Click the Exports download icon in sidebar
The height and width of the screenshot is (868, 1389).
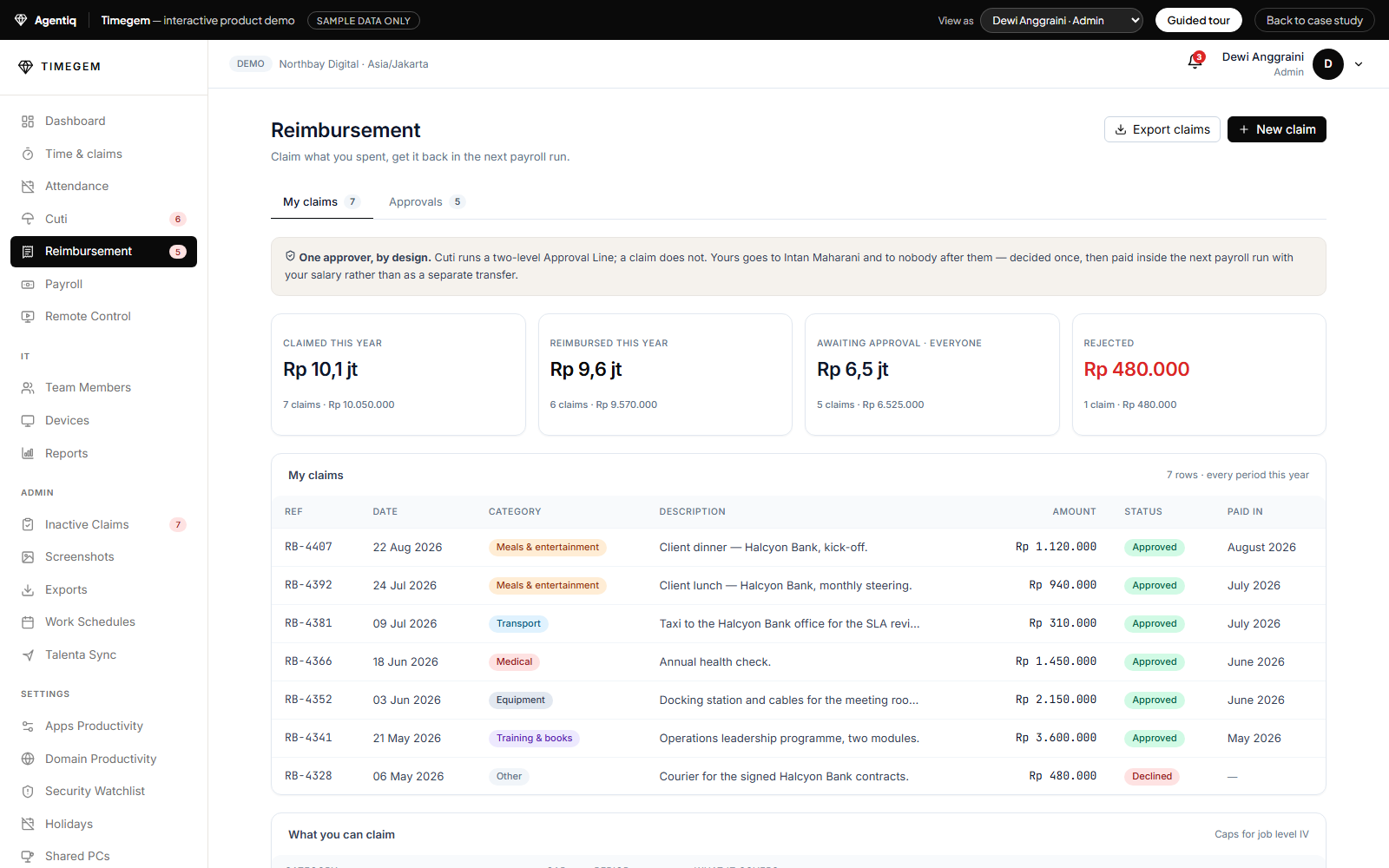click(x=28, y=589)
